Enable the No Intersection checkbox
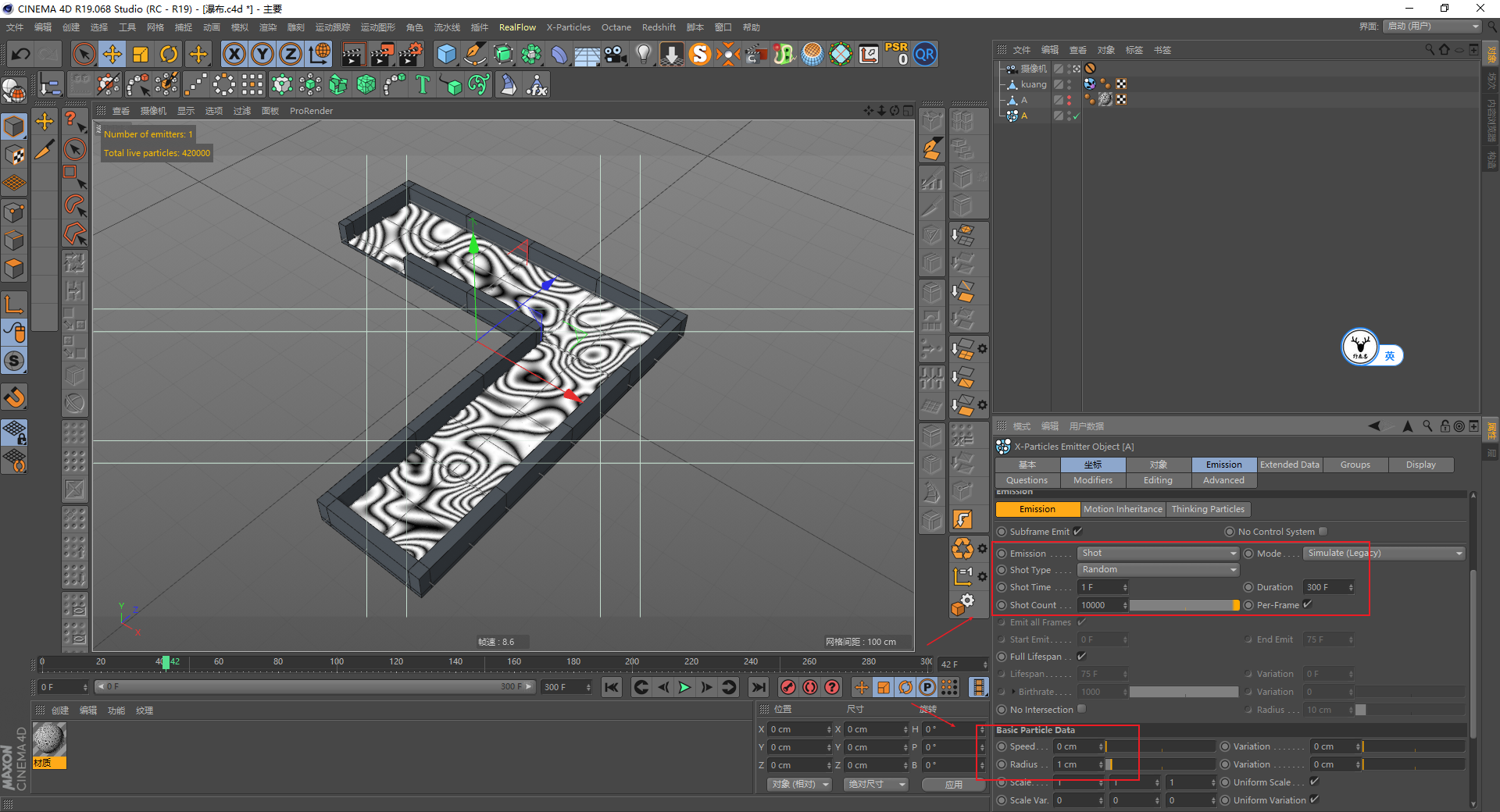The height and width of the screenshot is (812, 1500). pos(1082,709)
